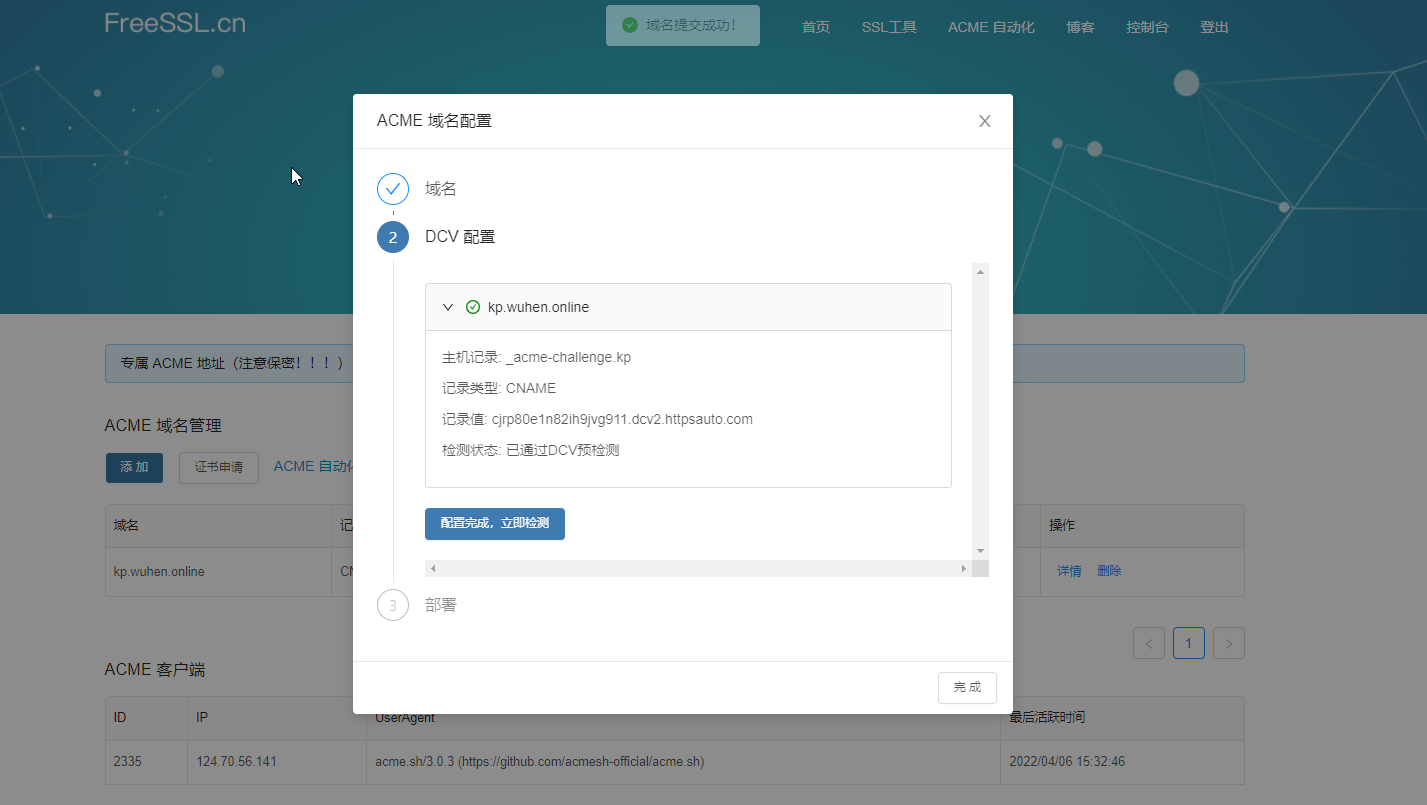Screen dimensions: 1427x805
Task: Close the ACME 域名配置 dialog
Action: tap(984, 121)
